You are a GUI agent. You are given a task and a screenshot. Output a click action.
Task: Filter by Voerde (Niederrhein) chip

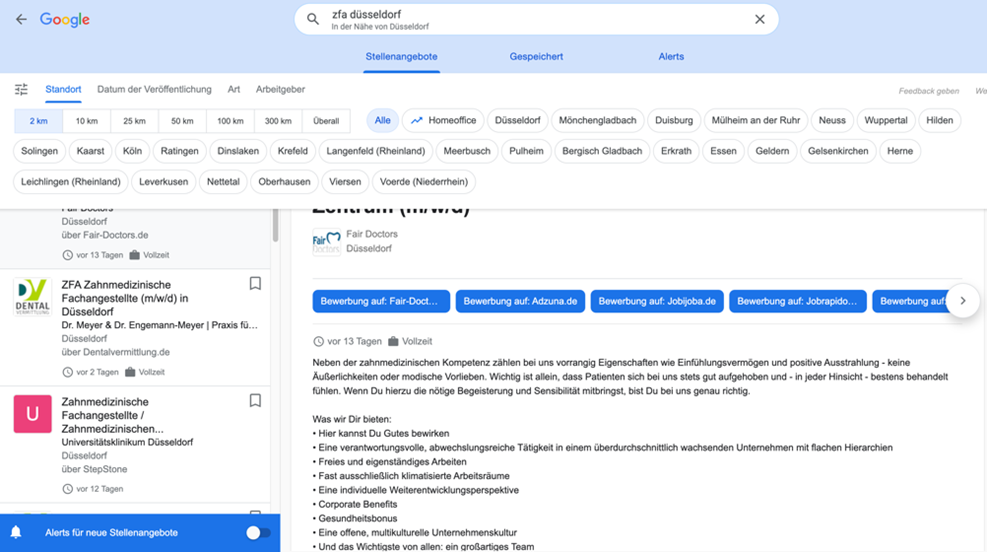[424, 182]
